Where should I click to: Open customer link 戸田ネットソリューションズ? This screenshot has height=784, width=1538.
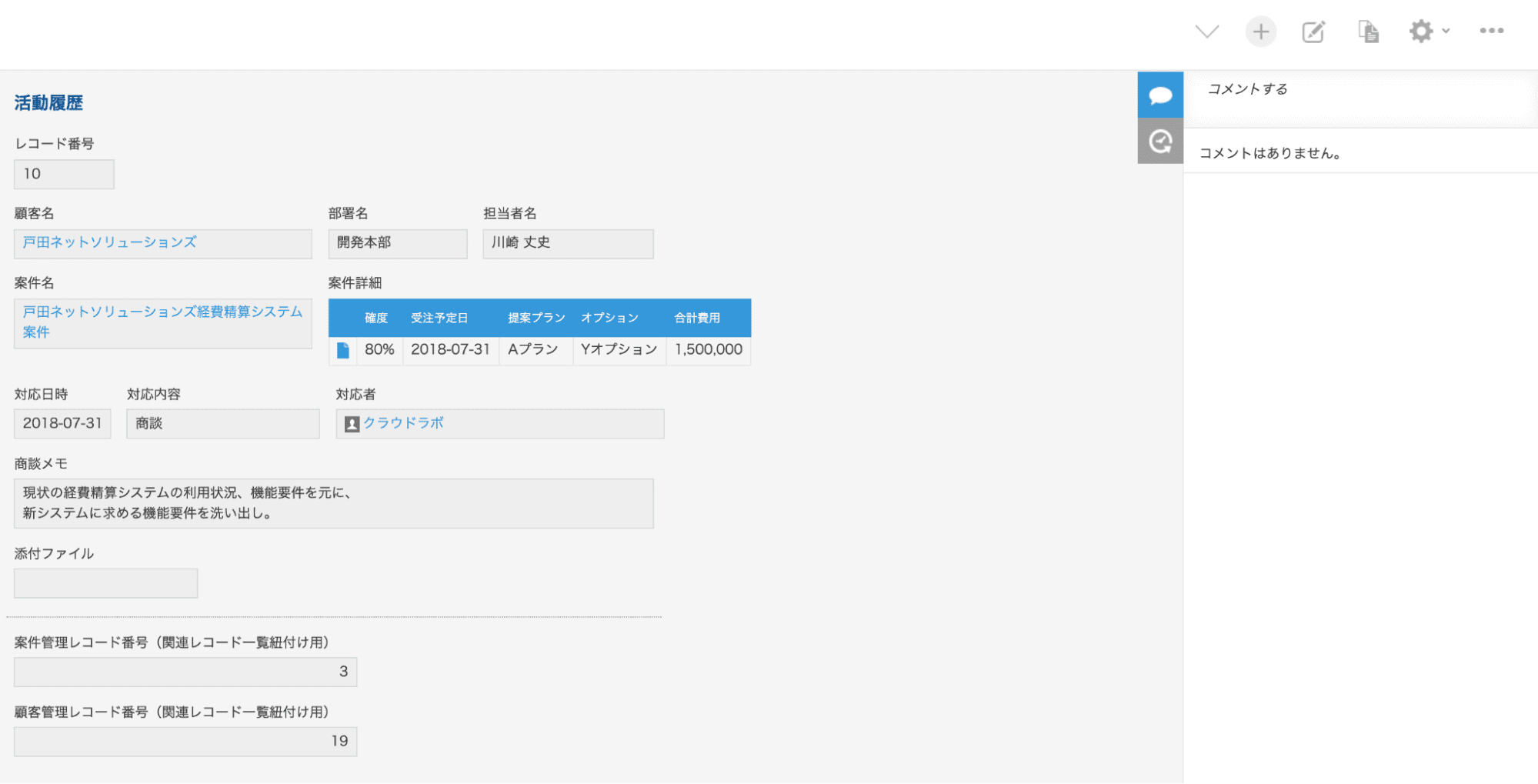(x=109, y=242)
